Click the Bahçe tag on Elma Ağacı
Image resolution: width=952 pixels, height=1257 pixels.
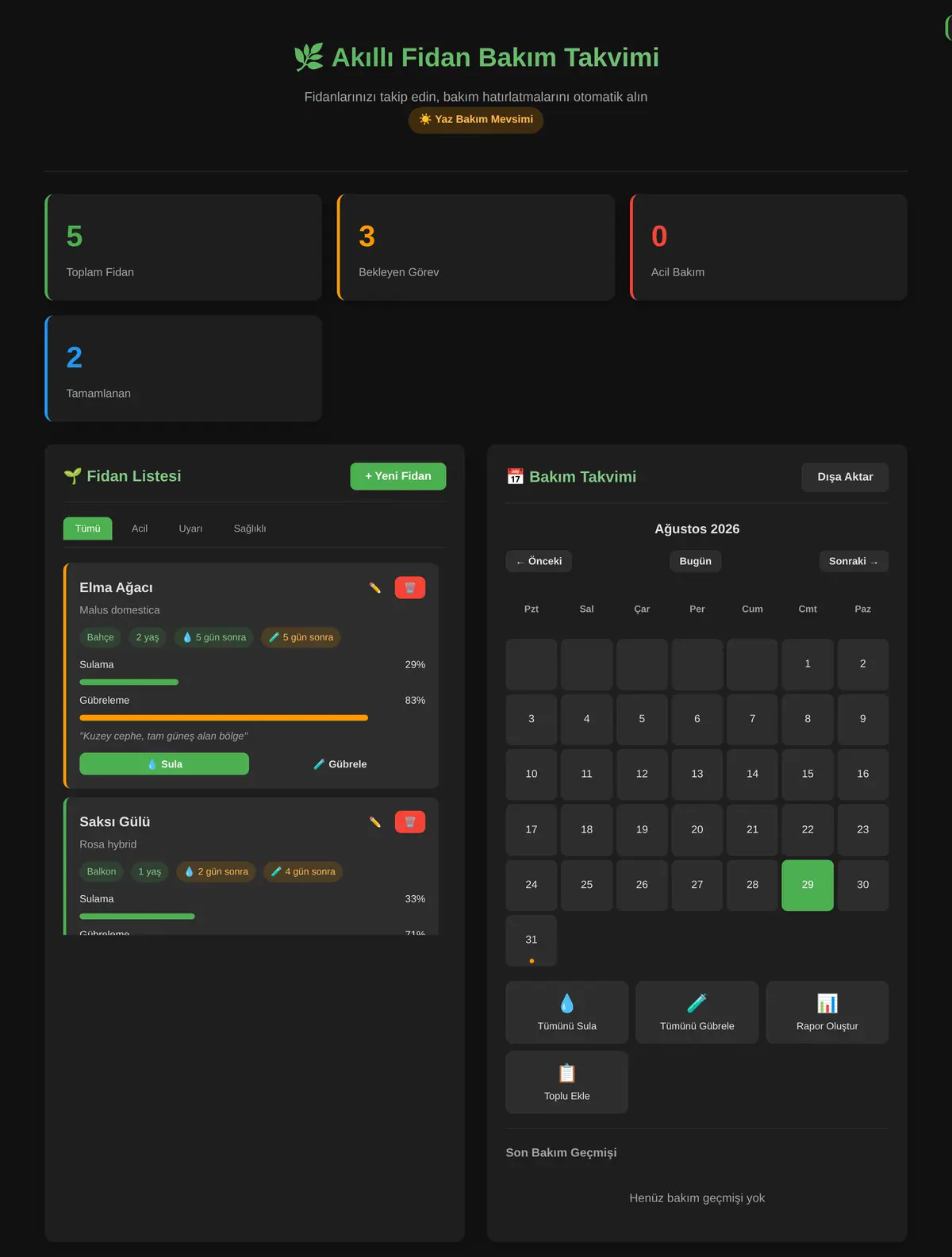101,637
